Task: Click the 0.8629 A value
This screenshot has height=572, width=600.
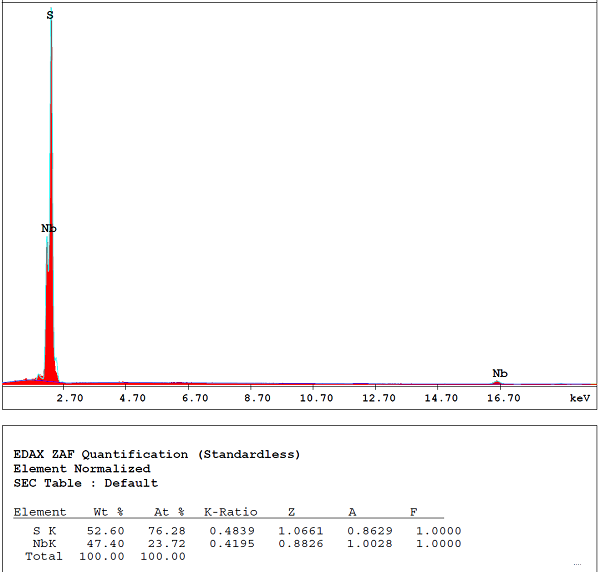Action: [x=370, y=531]
